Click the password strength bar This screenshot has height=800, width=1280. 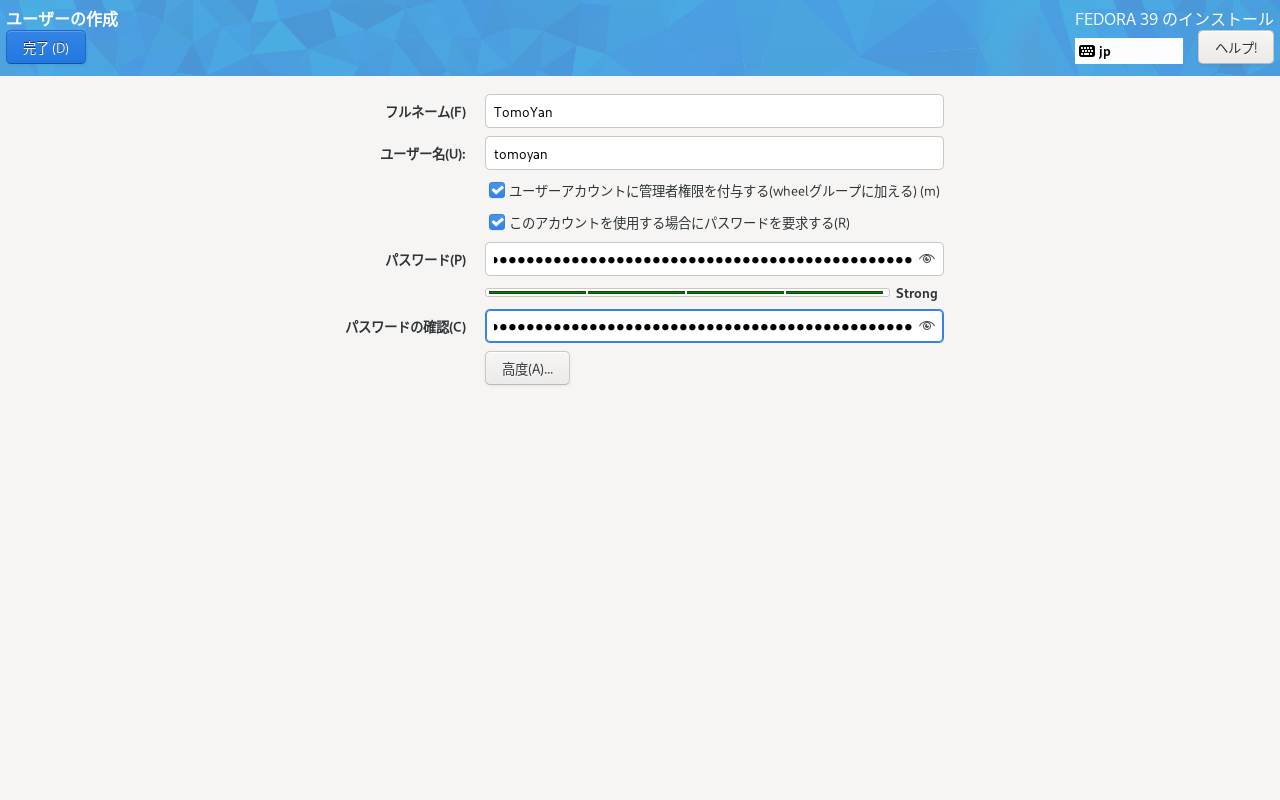click(x=687, y=292)
